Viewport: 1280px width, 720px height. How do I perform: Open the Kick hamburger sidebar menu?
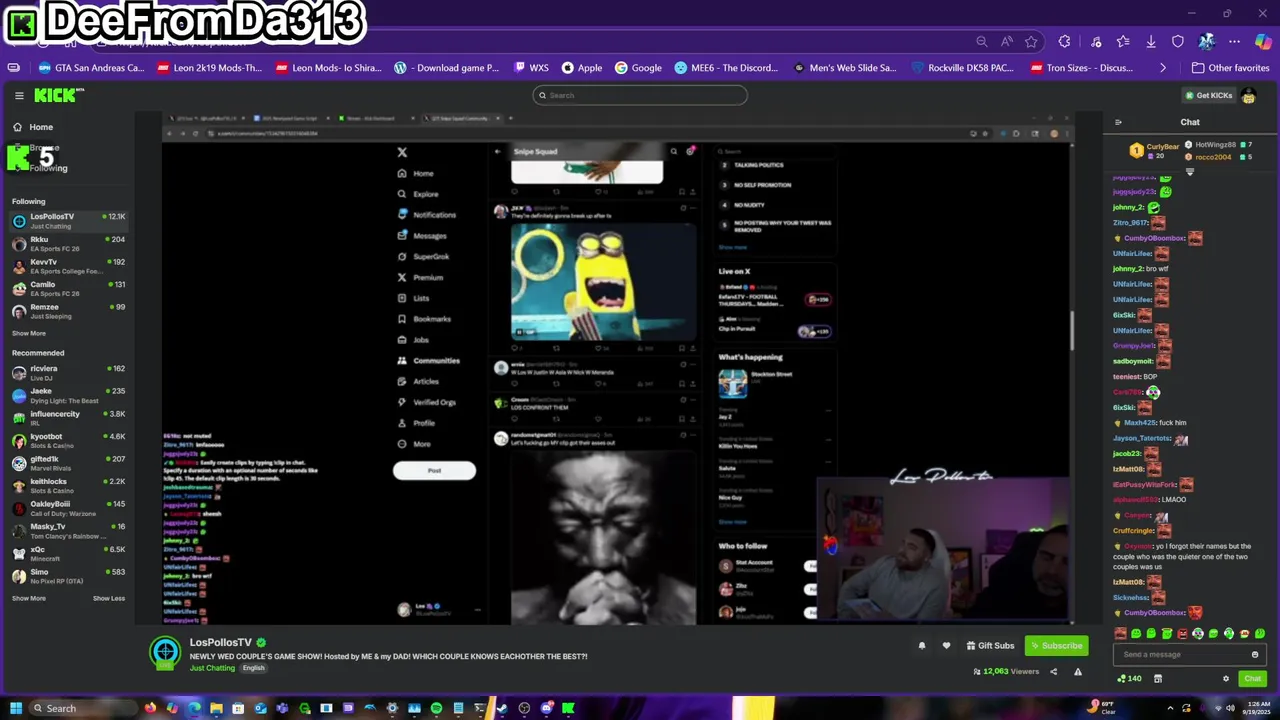(x=19, y=95)
